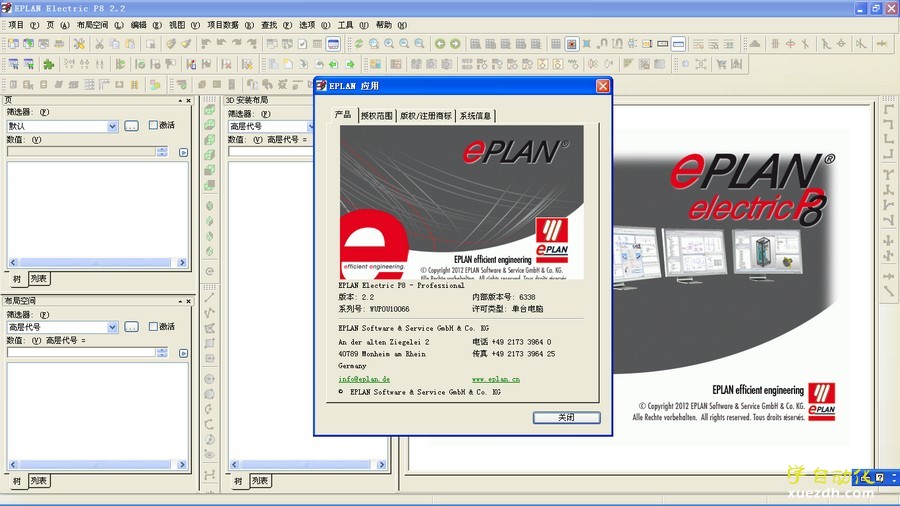This screenshot has width=900, height=506.
Task: Click pin arrow on 页 panel header
Action: [180, 100]
